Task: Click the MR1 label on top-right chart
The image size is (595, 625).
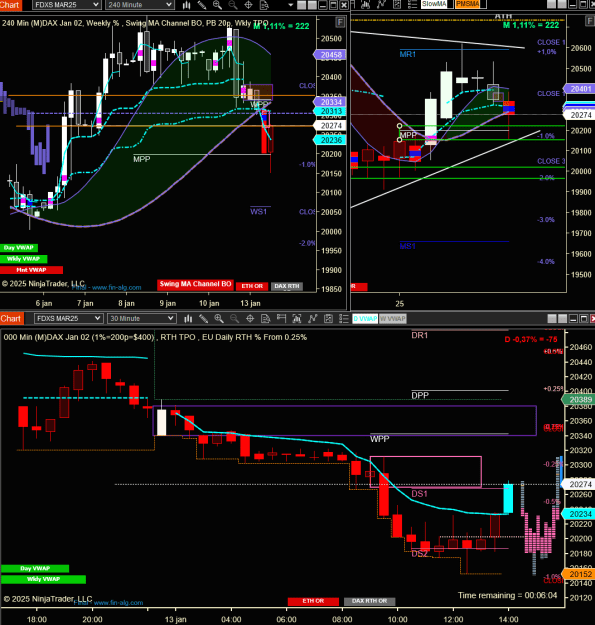Action: click(407, 54)
